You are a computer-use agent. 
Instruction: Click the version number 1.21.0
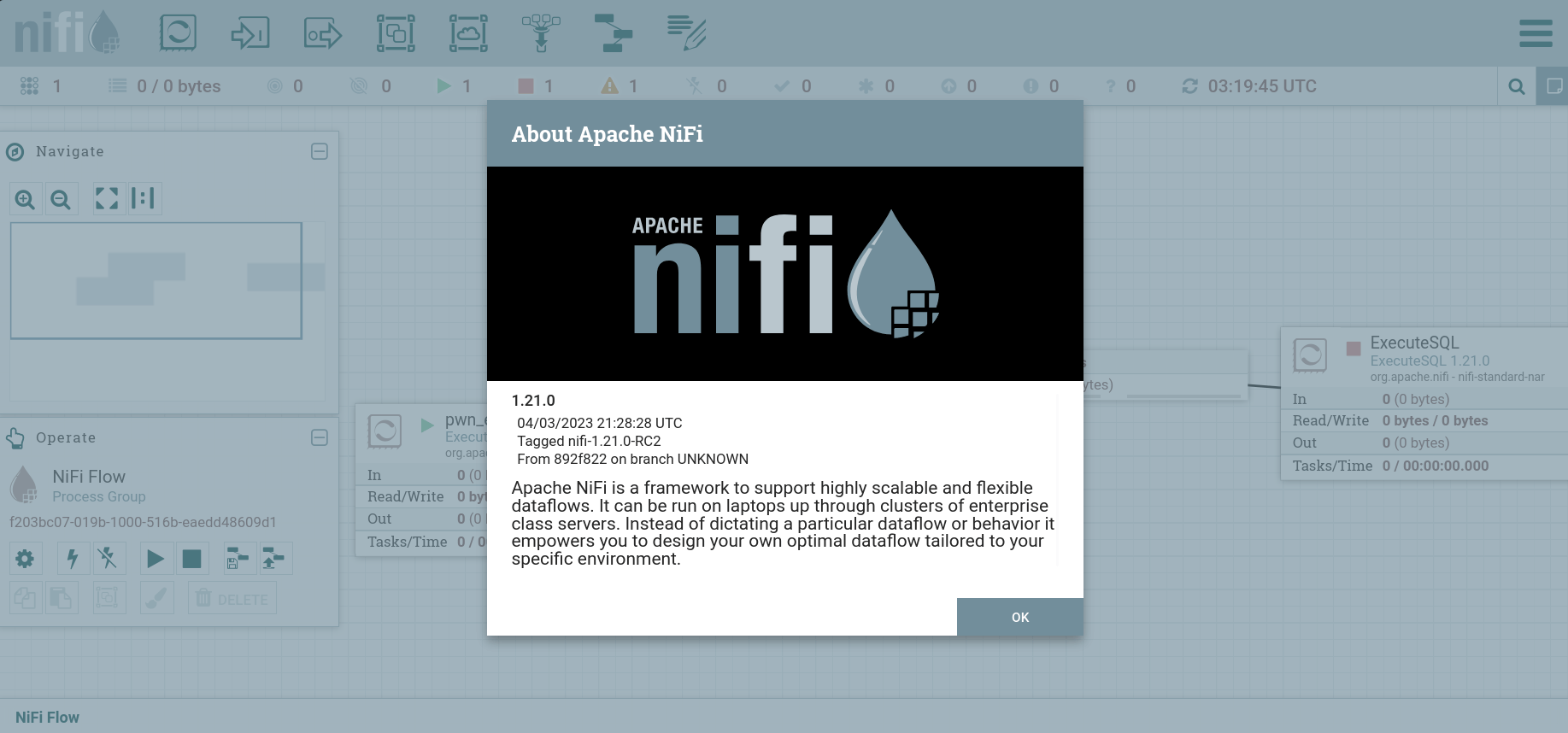click(533, 401)
